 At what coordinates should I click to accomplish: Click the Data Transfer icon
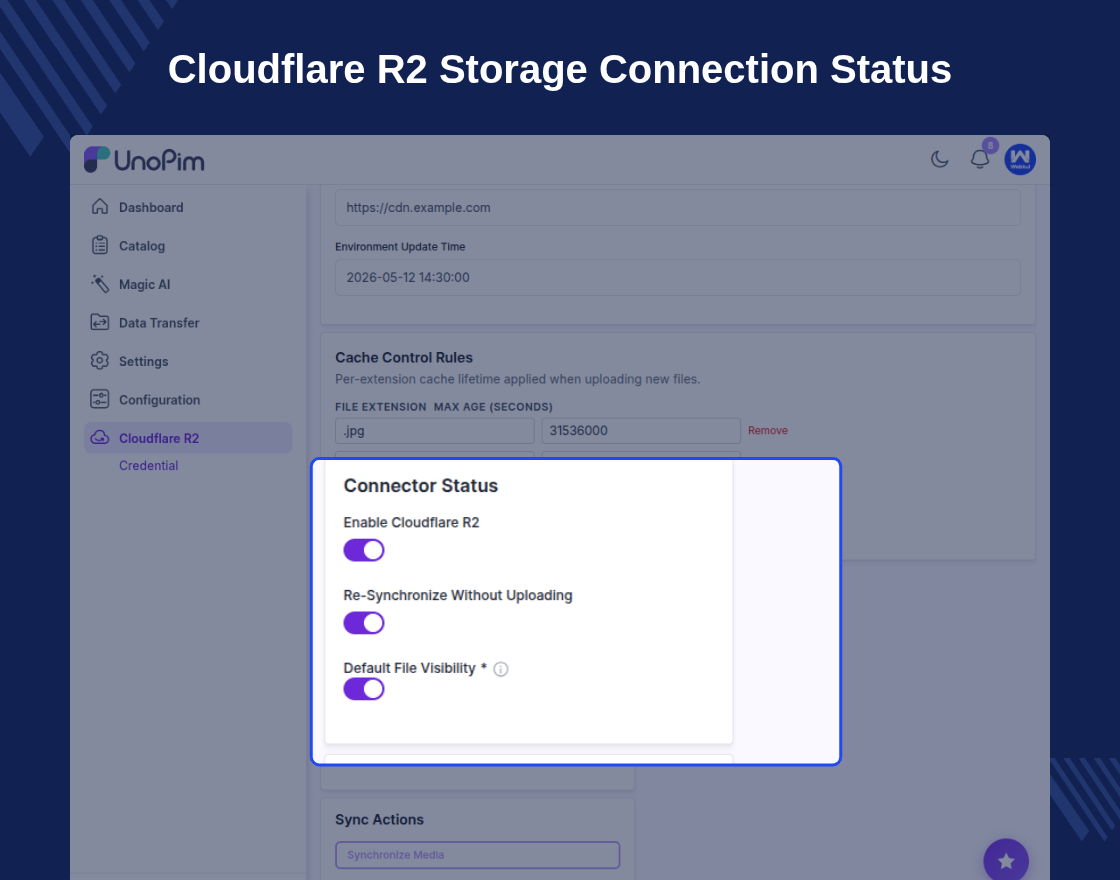tap(100, 322)
